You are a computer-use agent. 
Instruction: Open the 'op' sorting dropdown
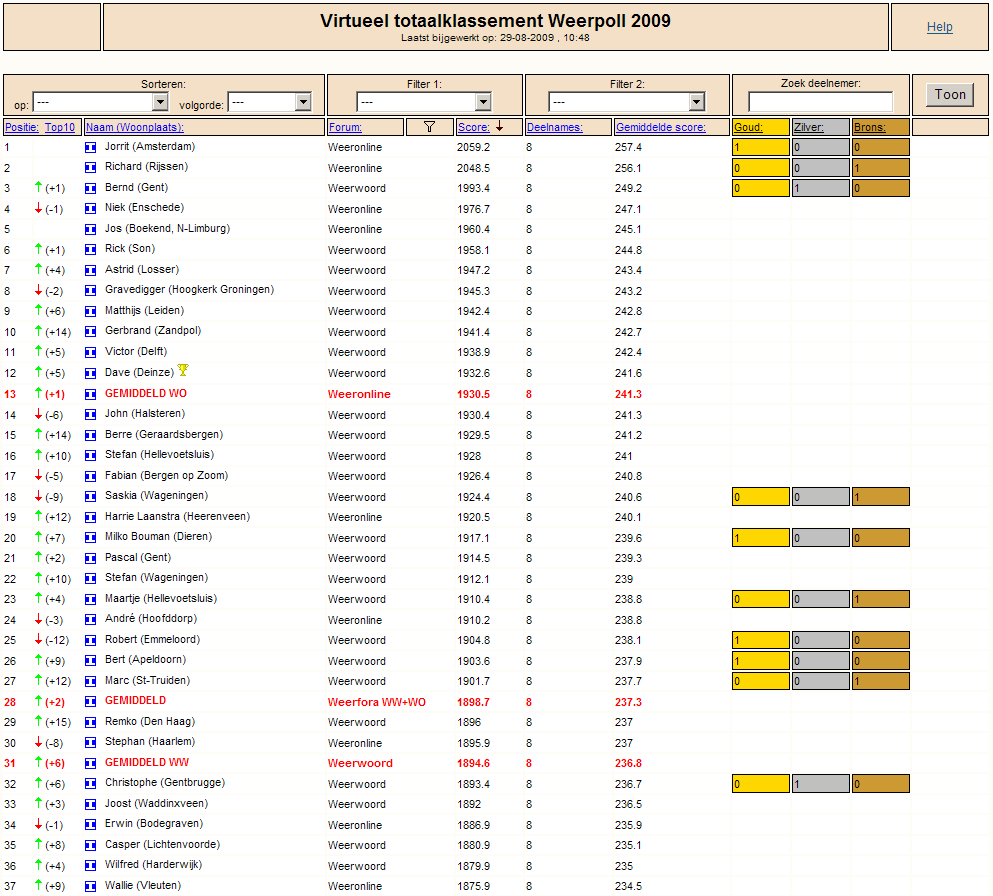(100, 102)
